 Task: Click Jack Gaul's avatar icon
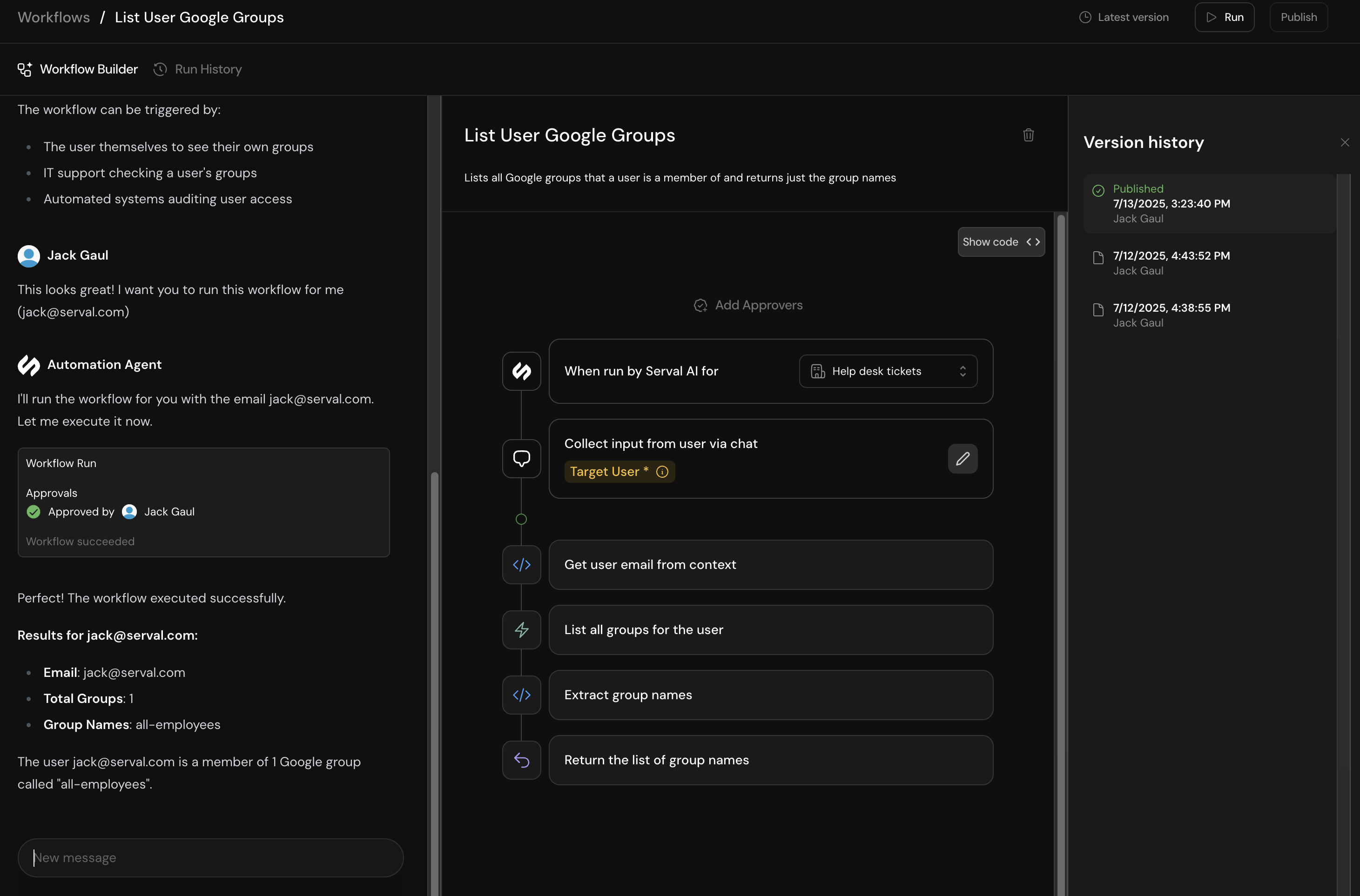[x=28, y=256]
